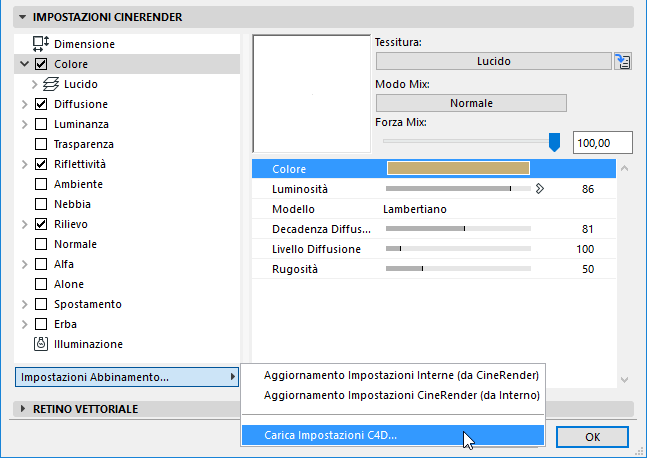Click the Livello Diffusione value 100
The width and height of the screenshot is (647, 458).
[x=585, y=249]
